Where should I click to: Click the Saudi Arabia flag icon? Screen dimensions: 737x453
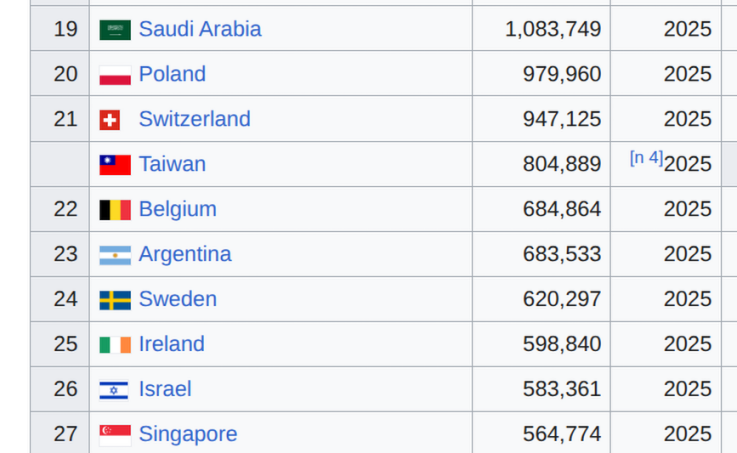[115, 30]
